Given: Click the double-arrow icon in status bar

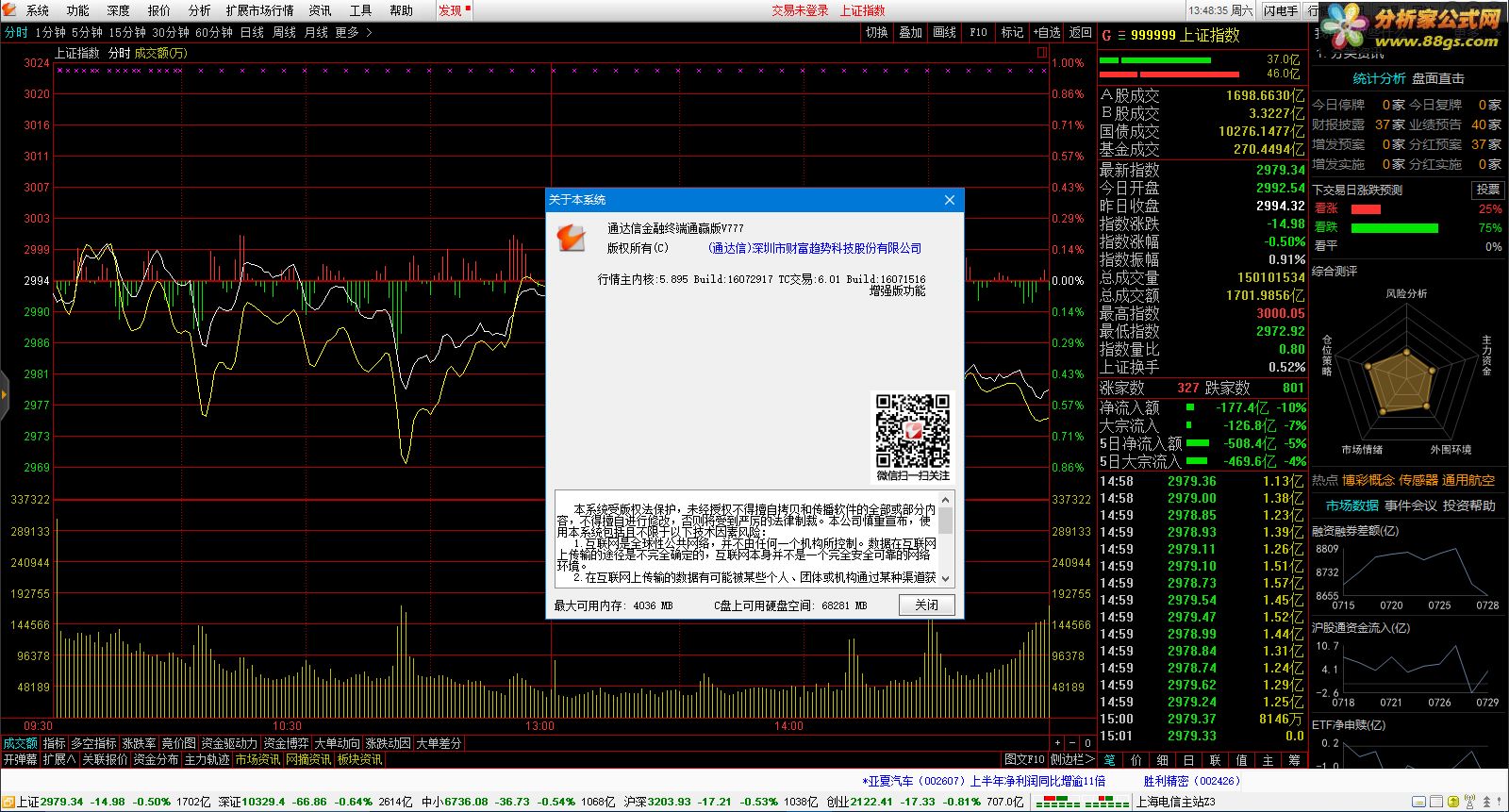Looking at the screenshot, I should 1486,802.
